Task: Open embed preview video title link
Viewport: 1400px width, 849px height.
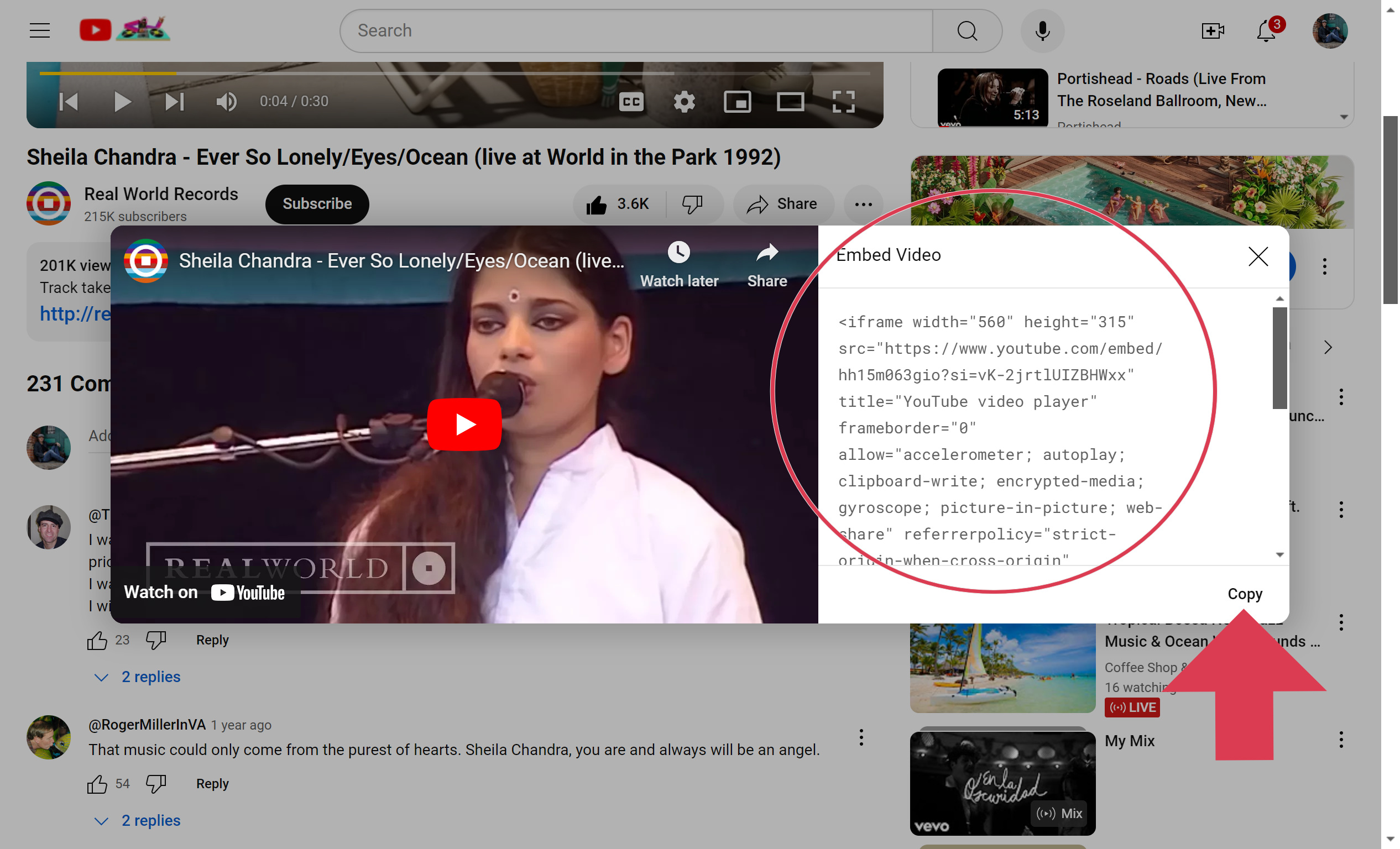Action: pos(401,261)
